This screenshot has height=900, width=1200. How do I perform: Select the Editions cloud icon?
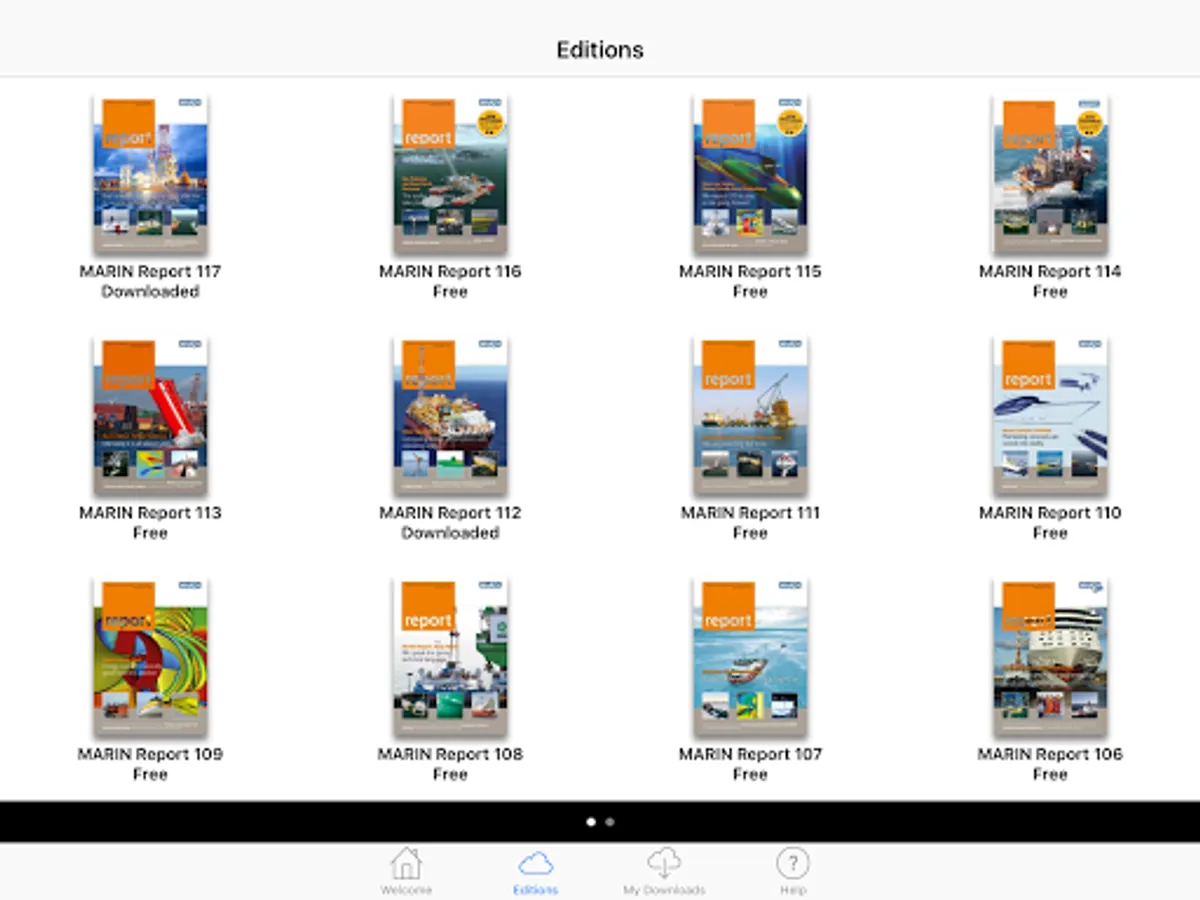click(536, 864)
